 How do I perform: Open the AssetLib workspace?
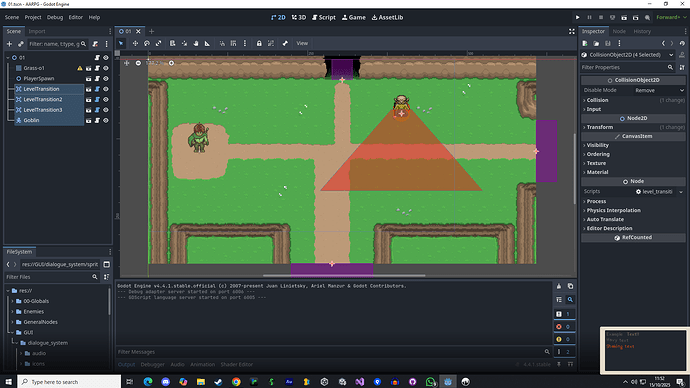387,18
